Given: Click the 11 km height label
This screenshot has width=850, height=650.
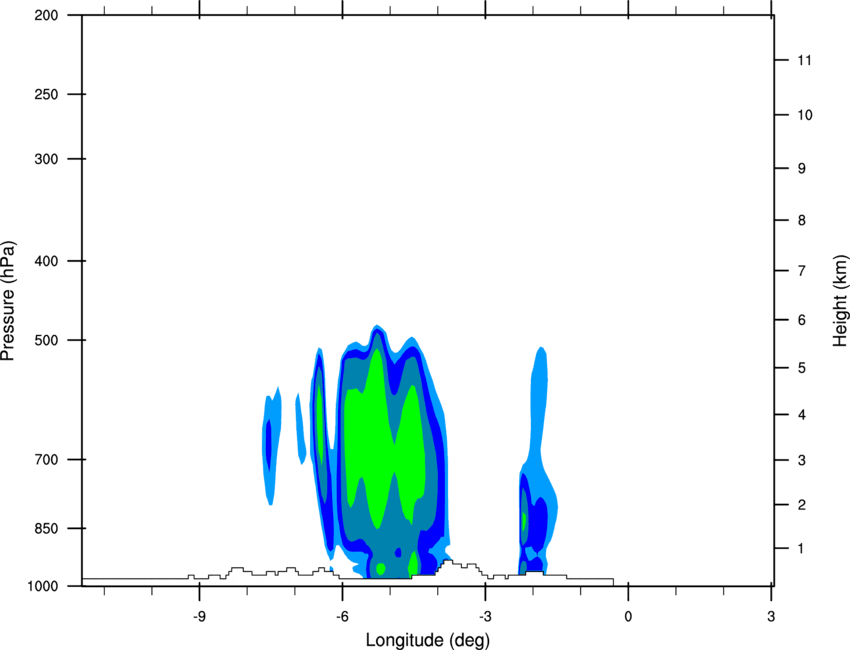Looking at the screenshot, I should (x=805, y=60).
